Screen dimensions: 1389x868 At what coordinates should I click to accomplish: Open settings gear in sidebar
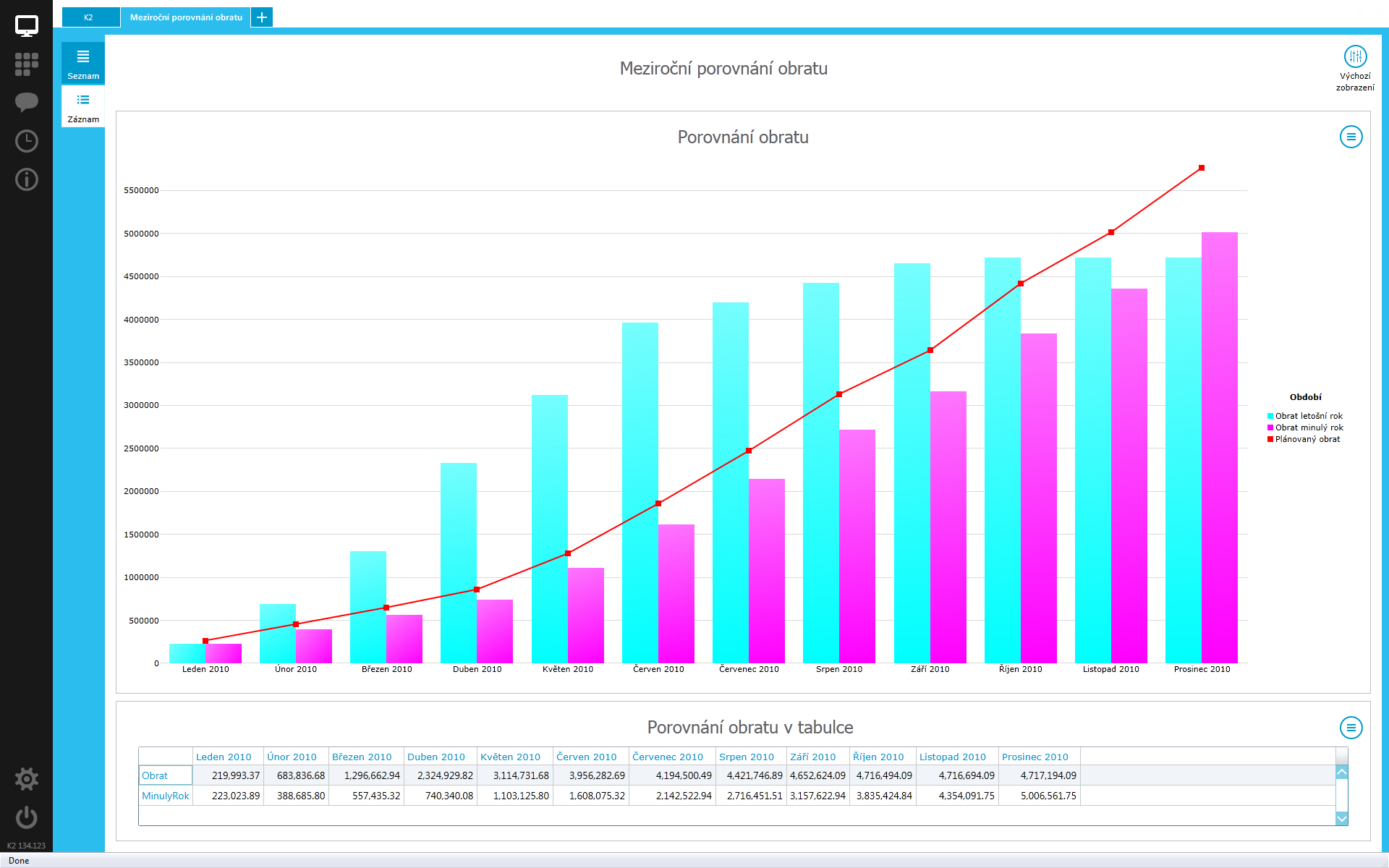(26, 779)
